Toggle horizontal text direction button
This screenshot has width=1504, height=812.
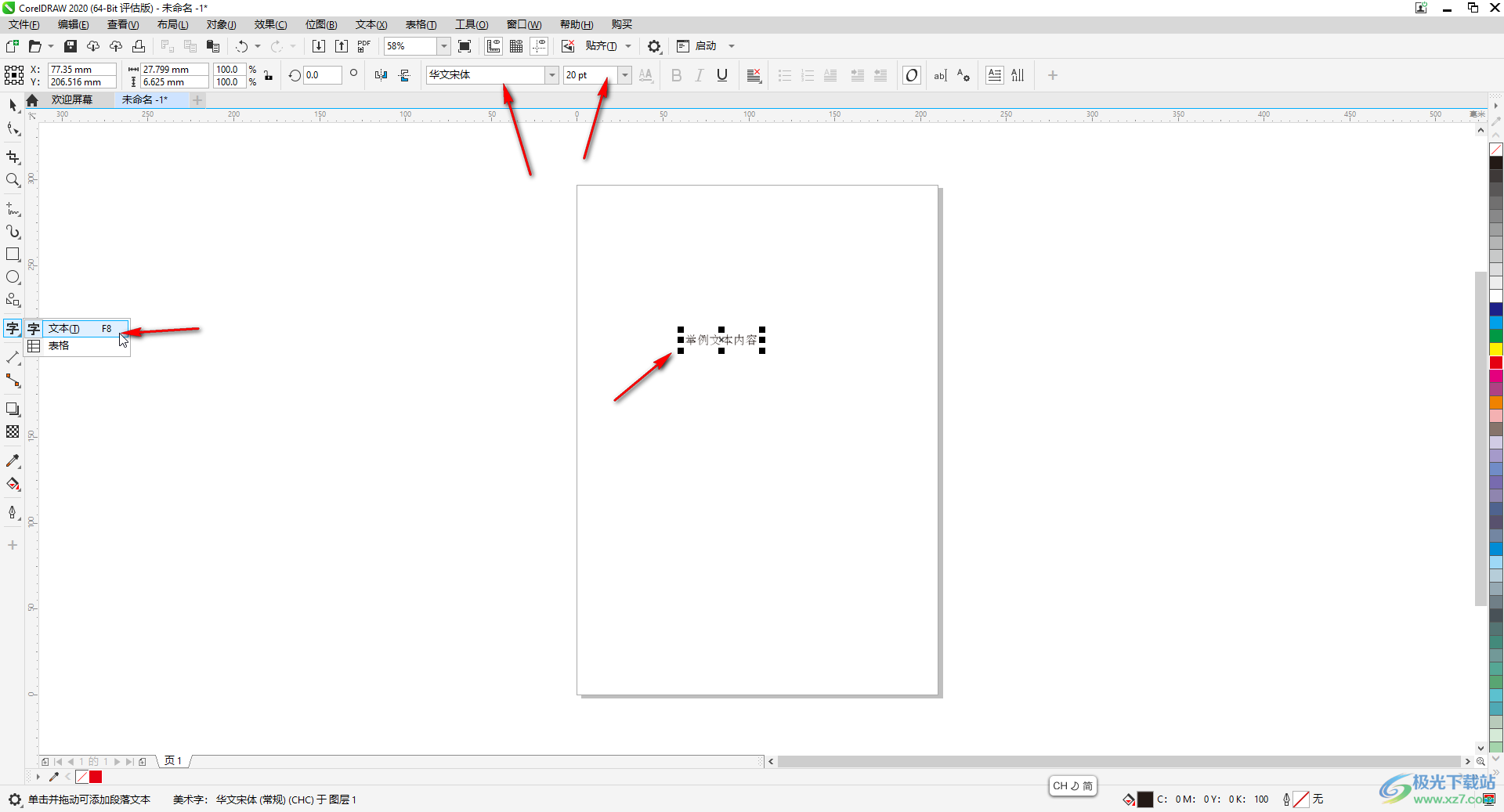(x=995, y=75)
